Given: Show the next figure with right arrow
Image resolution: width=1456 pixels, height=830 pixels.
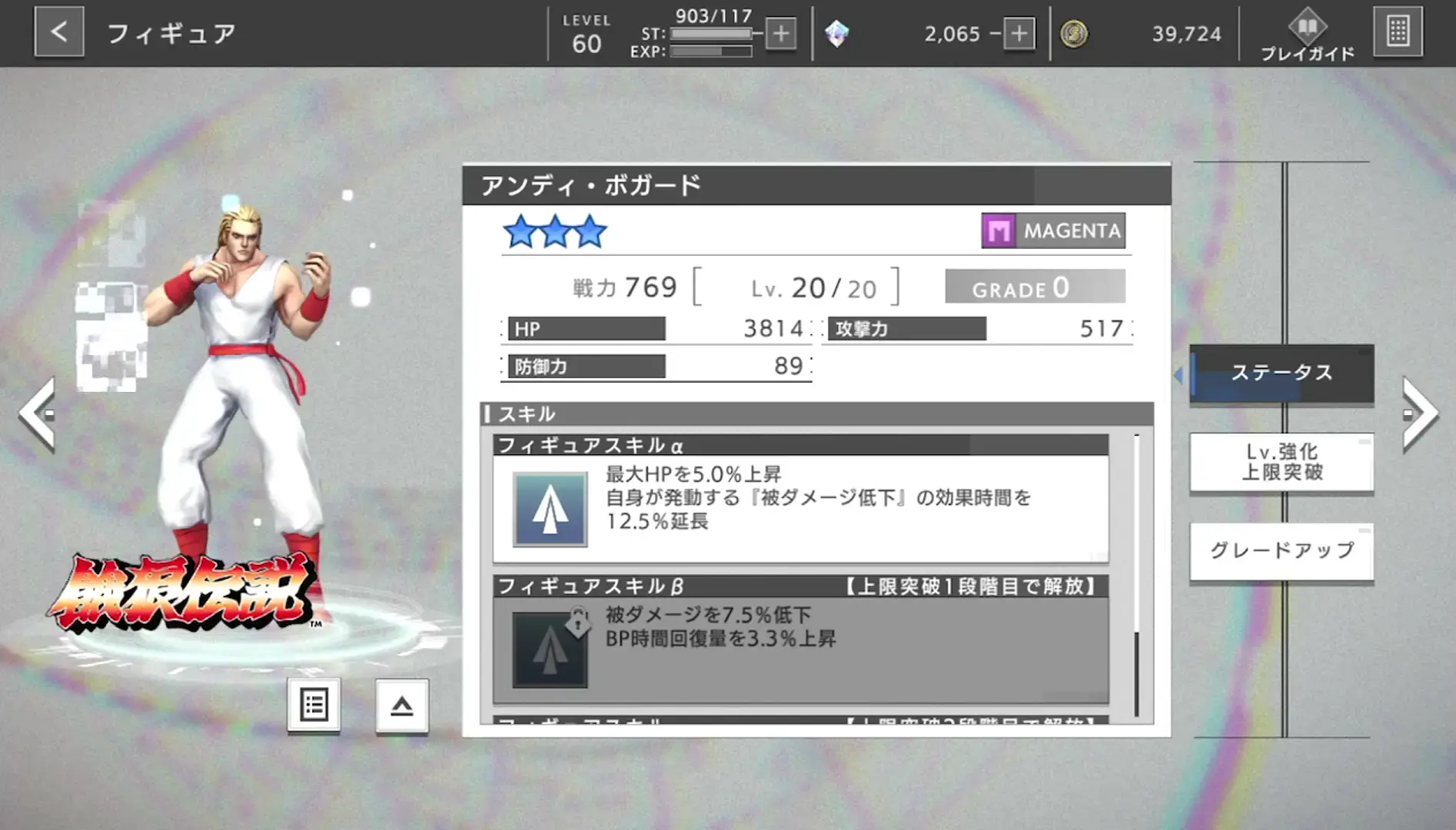Looking at the screenshot, I should click(1419, 413).
